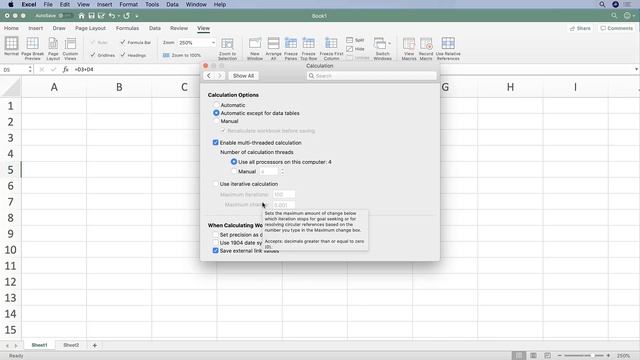Expand the Quick Access toolbar customize arrow

click(137, 16)
